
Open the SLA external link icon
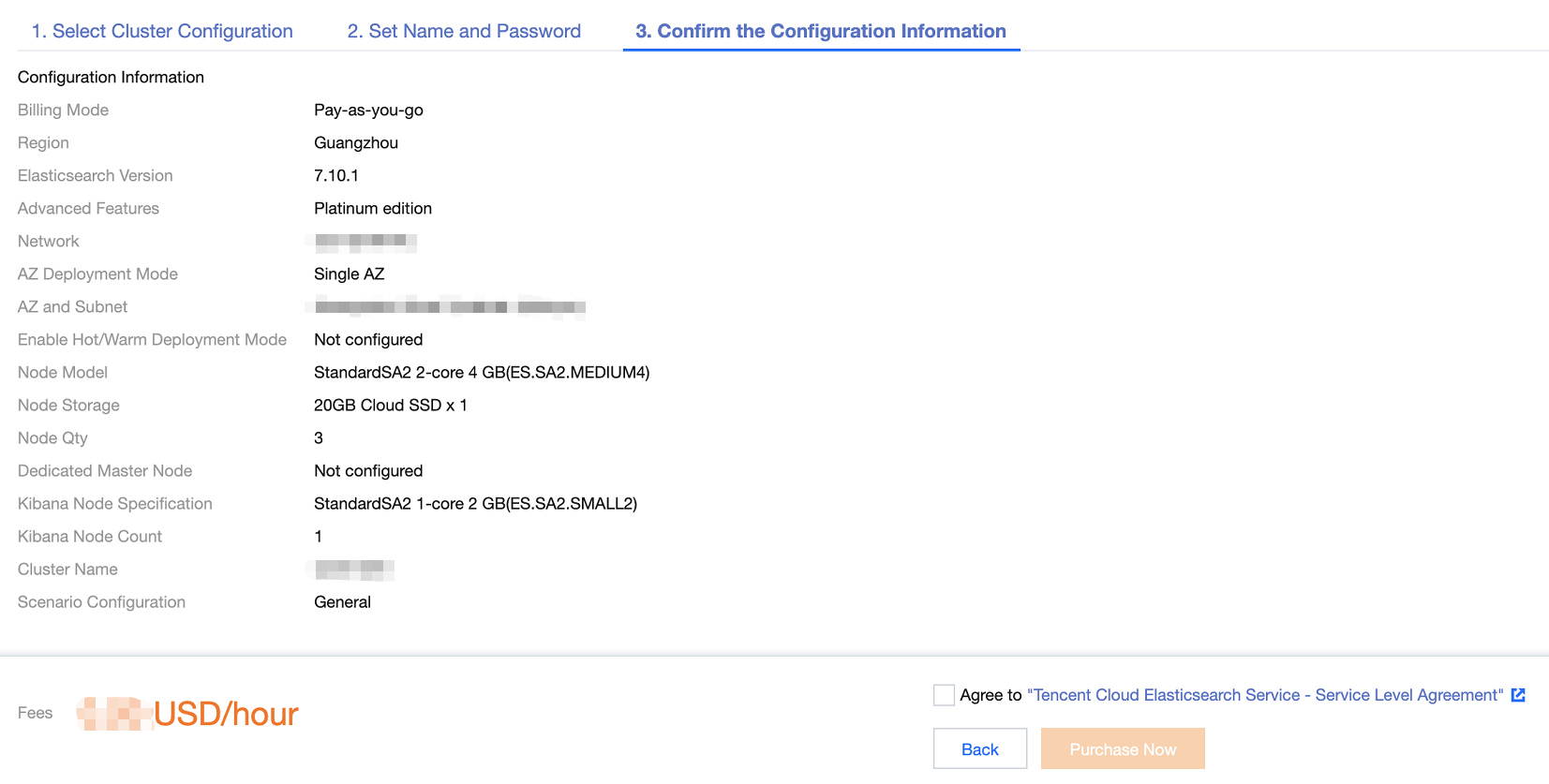(x=1518, y=695)
